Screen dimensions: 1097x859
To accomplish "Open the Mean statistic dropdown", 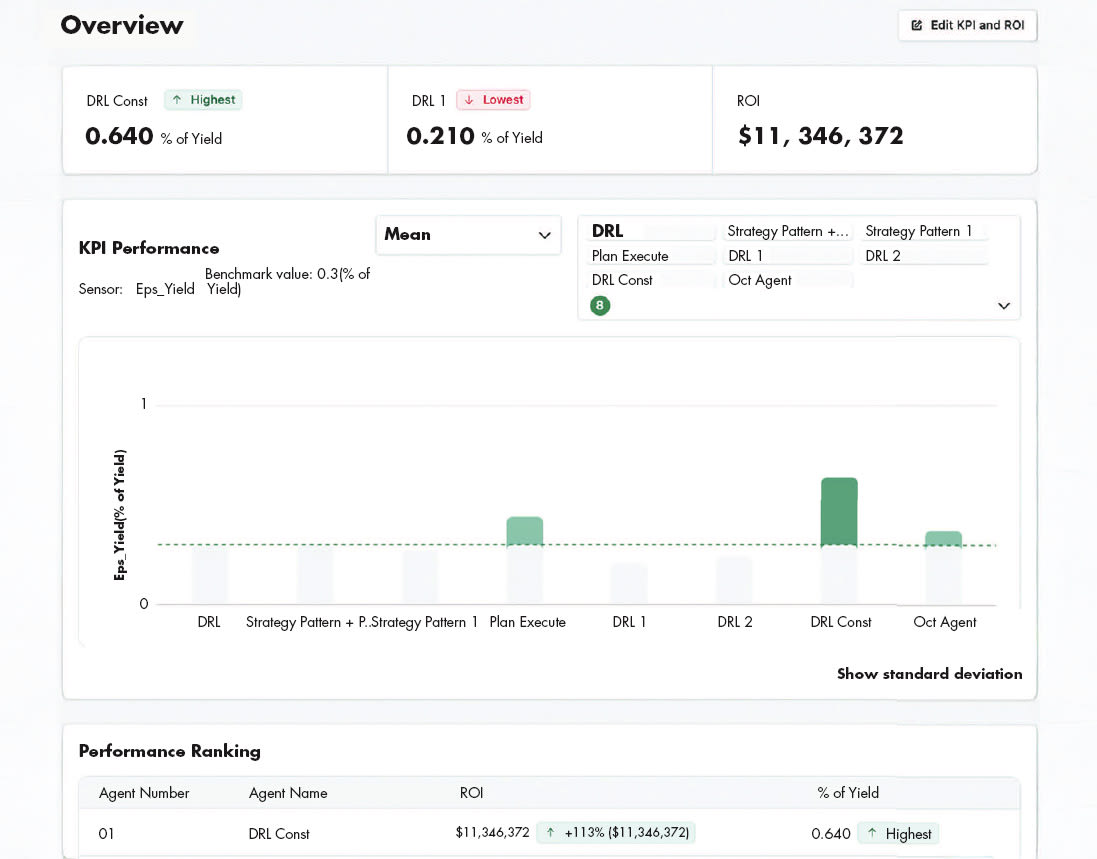I will tap(468, 235).
